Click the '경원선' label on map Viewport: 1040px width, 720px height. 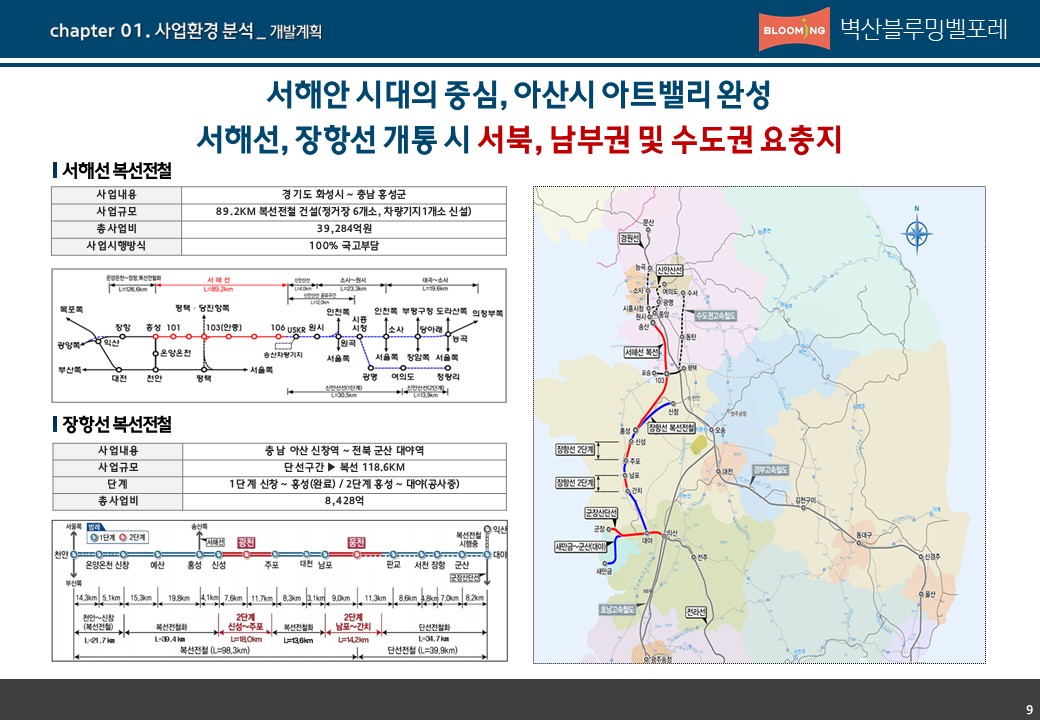(629, 238)
